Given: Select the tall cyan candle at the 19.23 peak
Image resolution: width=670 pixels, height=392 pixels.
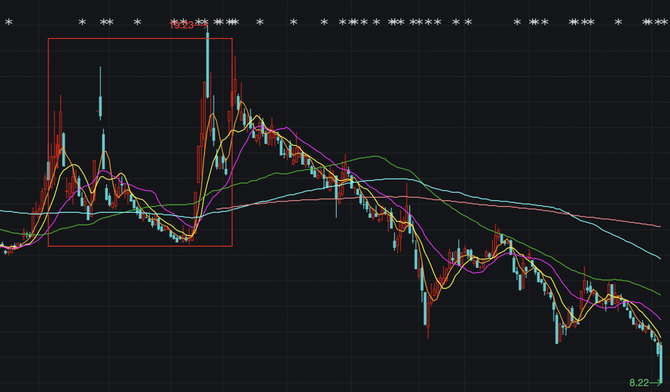Looking at the screenshot, I should tap(208, 62).
